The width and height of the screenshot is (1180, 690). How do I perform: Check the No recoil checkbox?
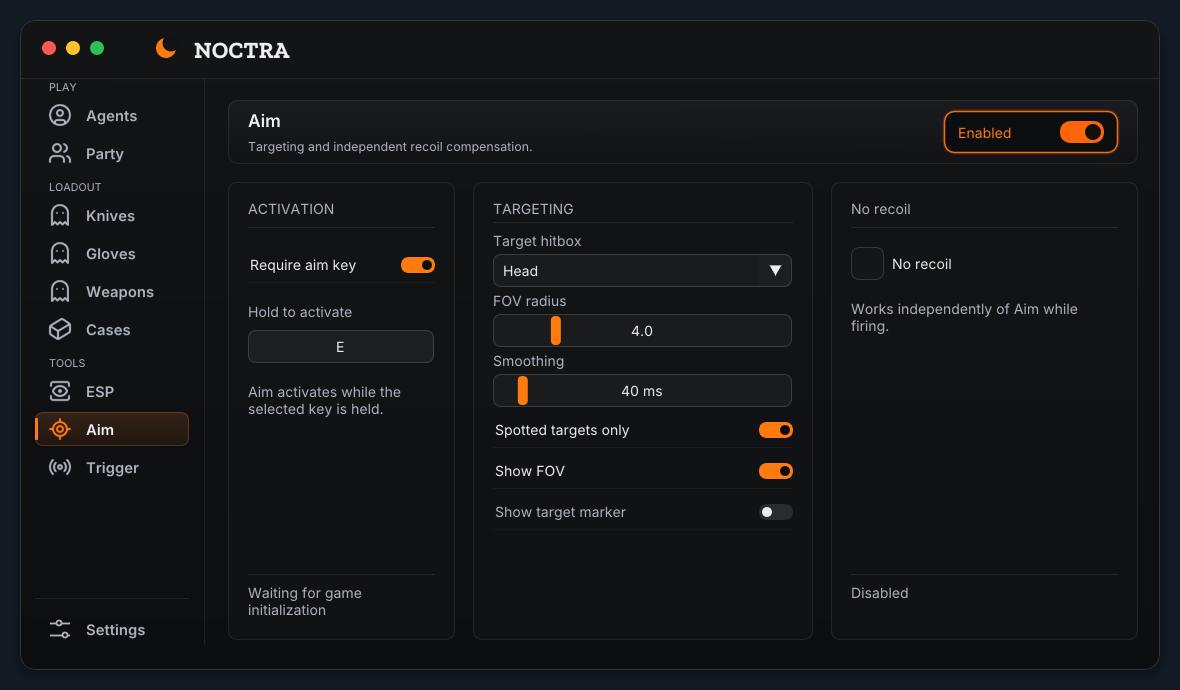click(x=867, y=263)
